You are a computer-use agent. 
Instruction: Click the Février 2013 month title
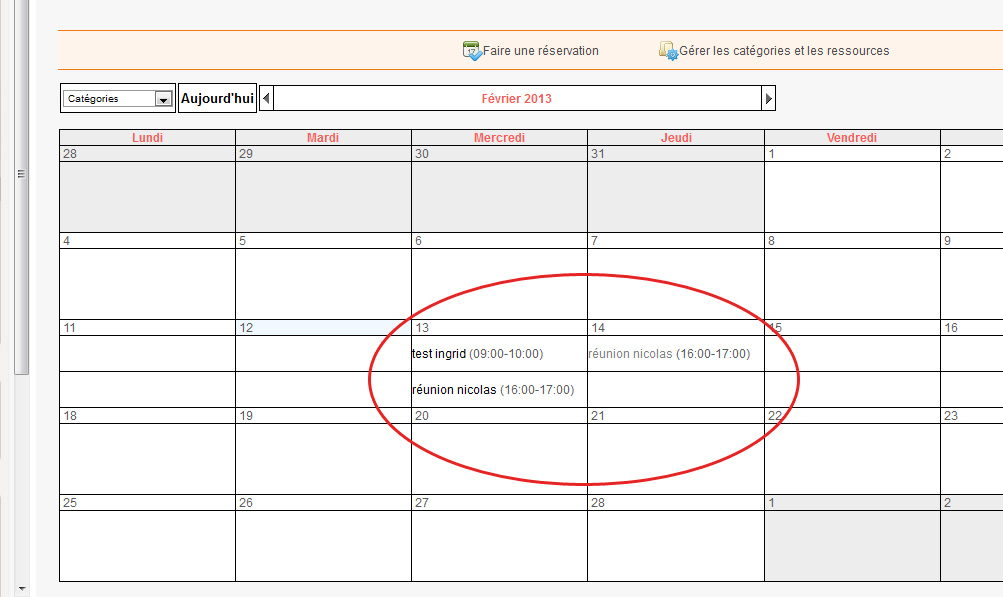[x=516, y=98]
